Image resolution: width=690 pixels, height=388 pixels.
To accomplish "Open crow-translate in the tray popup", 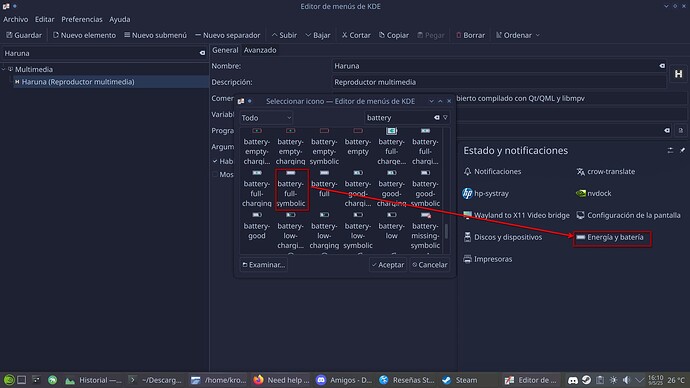I will click(x=606, y=172).
